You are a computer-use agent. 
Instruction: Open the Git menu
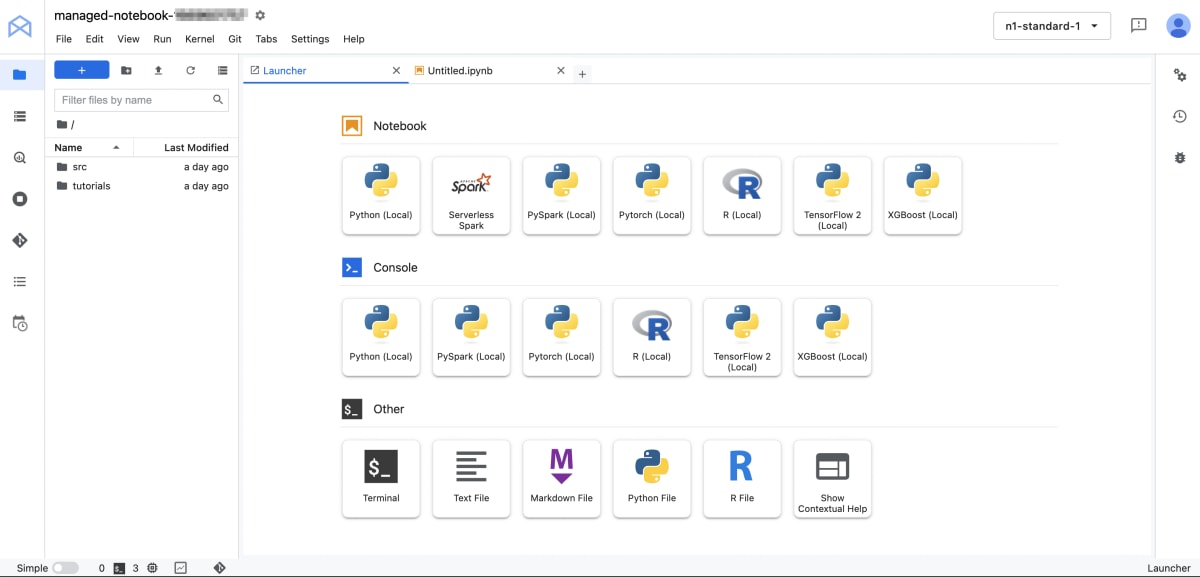coord(235,39)
